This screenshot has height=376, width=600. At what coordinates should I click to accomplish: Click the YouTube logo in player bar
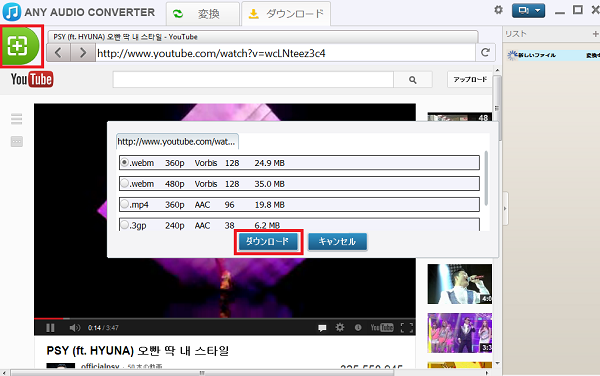(x=382, y=327)
